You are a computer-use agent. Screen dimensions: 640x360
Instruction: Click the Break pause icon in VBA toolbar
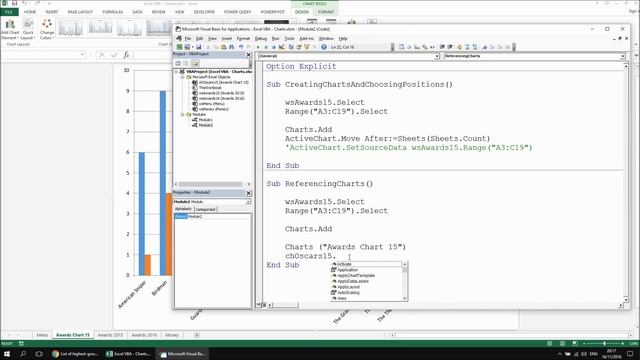(x=266, y=47)
